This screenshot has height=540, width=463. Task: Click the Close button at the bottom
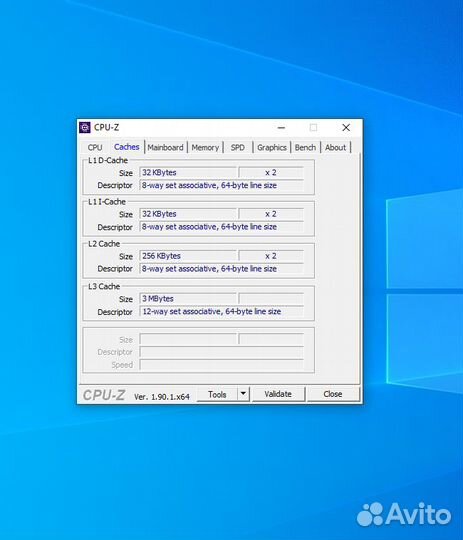[333, 394]
